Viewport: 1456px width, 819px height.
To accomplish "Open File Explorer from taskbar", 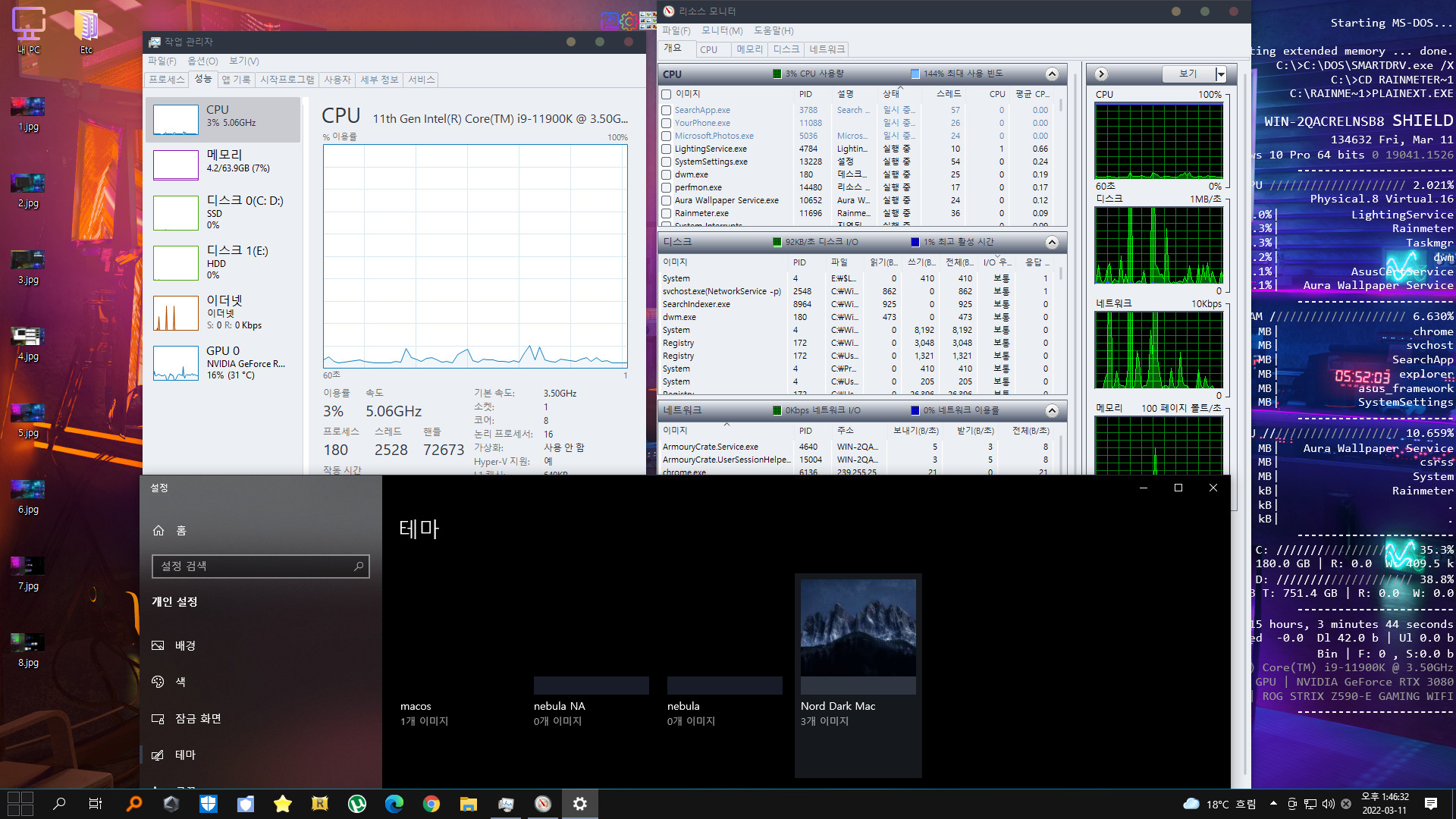I will [469, 804].
